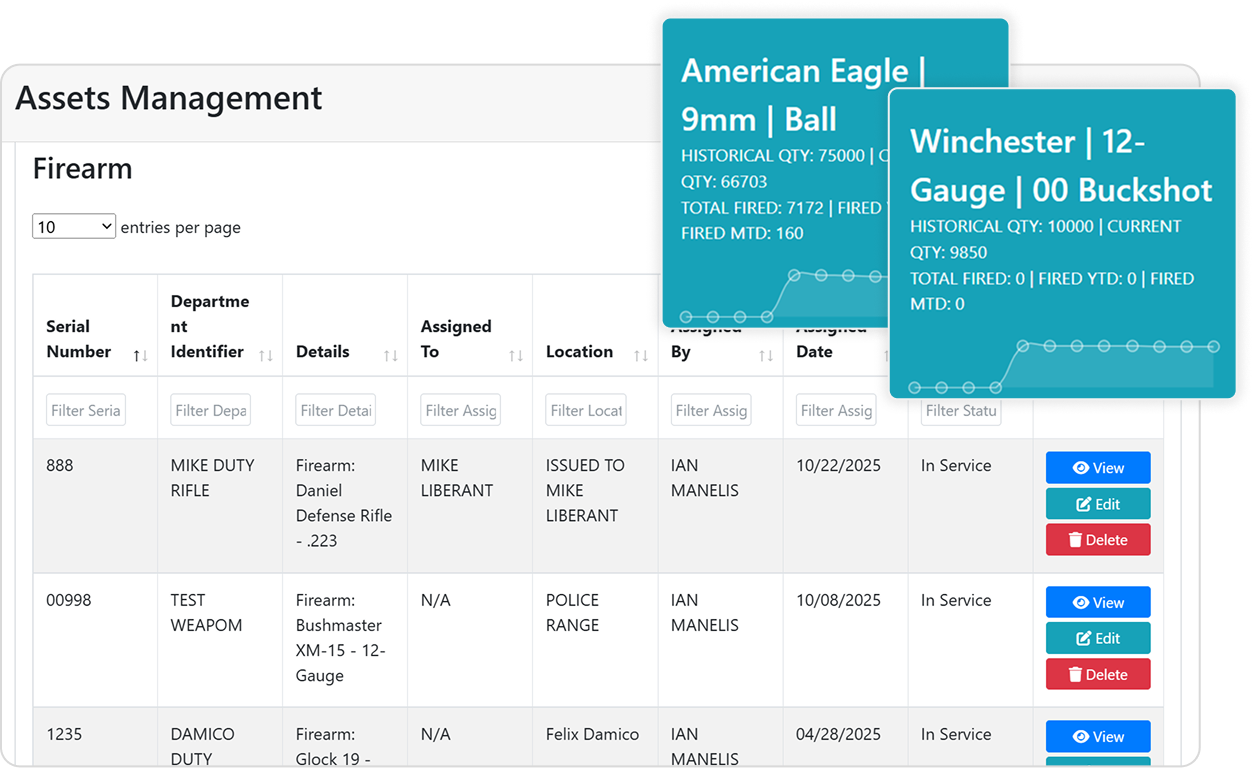View firearm with serial 888
Viewport: 1255px width, 768px height.
(1098, 468)
